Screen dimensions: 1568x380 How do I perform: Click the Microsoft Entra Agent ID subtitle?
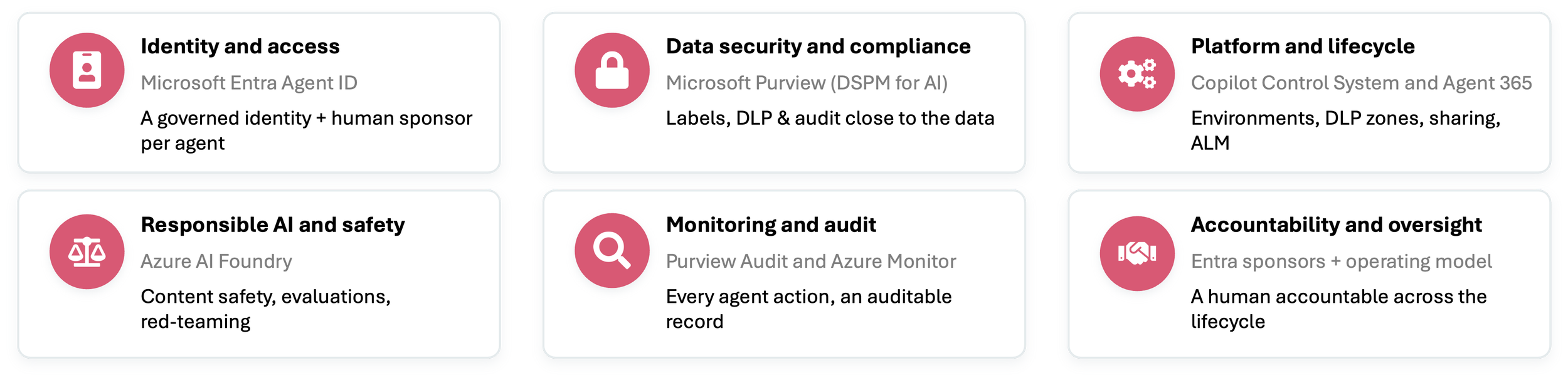pos(248,83)
